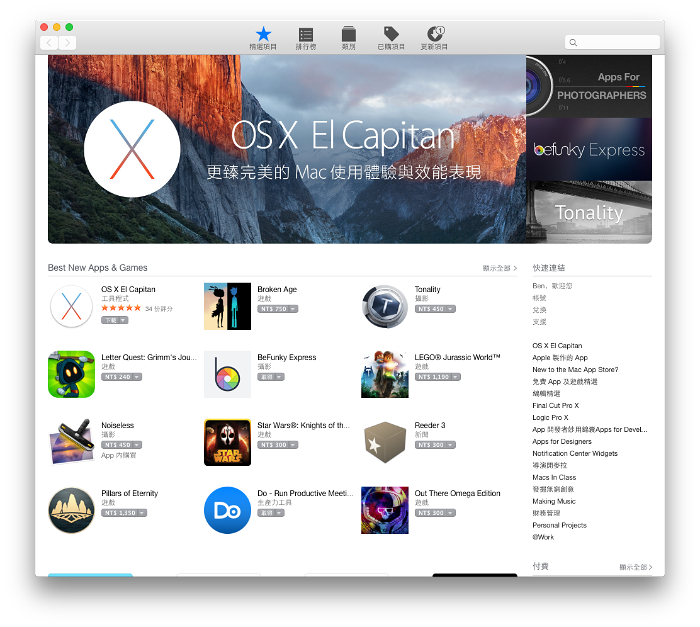
Task: Open the Final Cut Pro X quick link
Action: pyautogui.click(x=556, y=405)
